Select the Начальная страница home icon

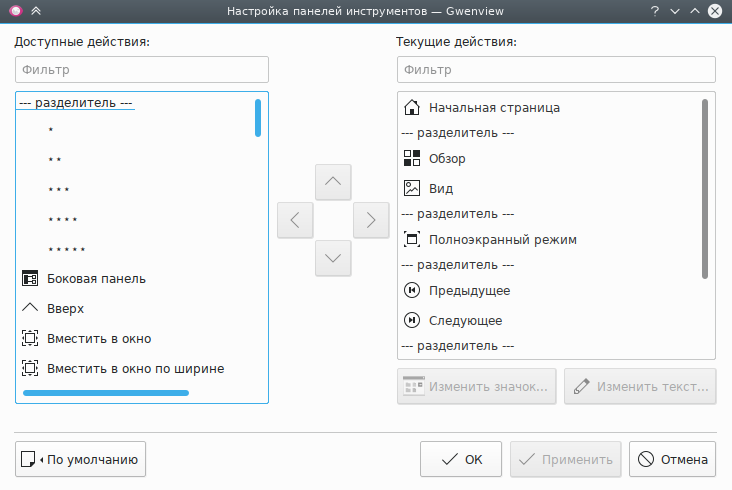(x=412, y=107)
